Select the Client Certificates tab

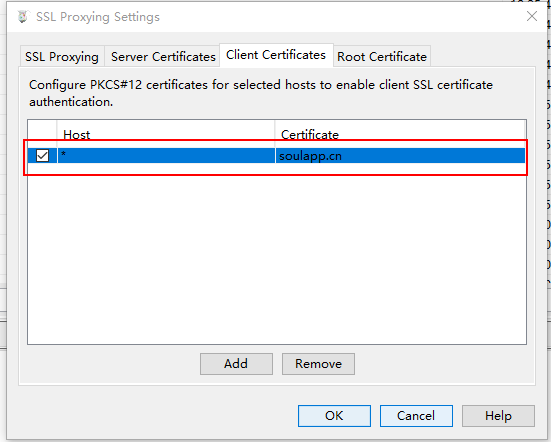click(276, 55)
